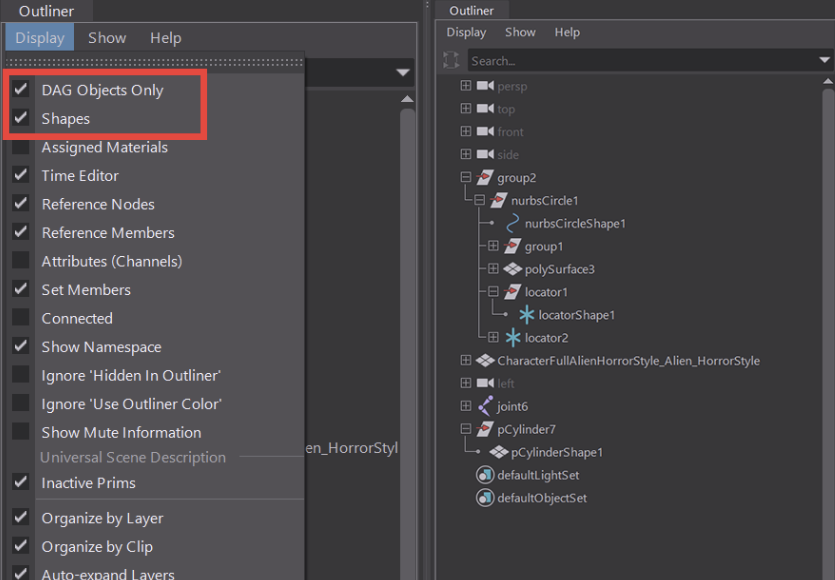Enable Ignore 'Hidden In Outliner'
This screenshot has height=580, width=835.
(21, 374)
